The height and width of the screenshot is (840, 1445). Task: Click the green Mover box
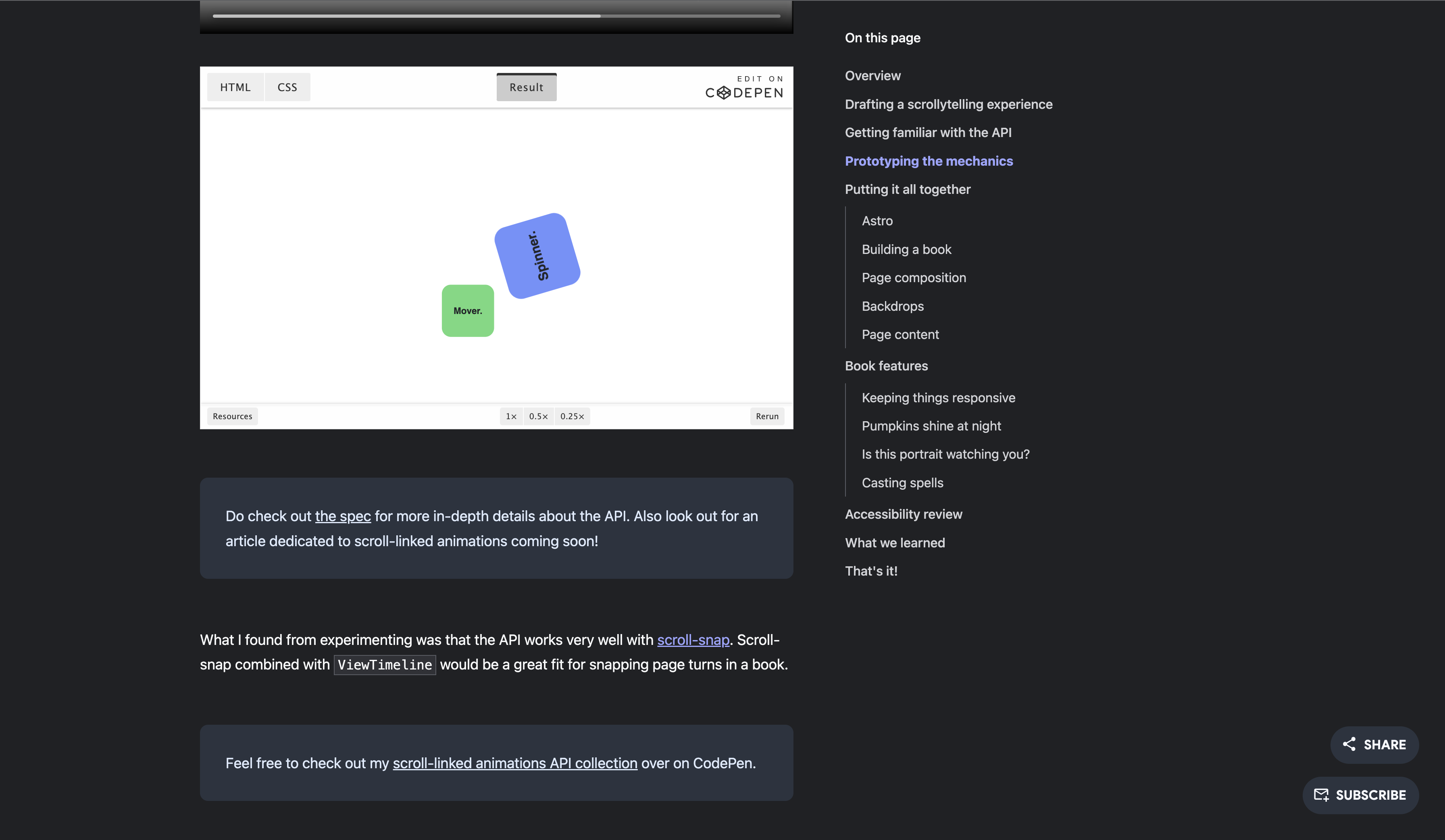tap(468, 311)
